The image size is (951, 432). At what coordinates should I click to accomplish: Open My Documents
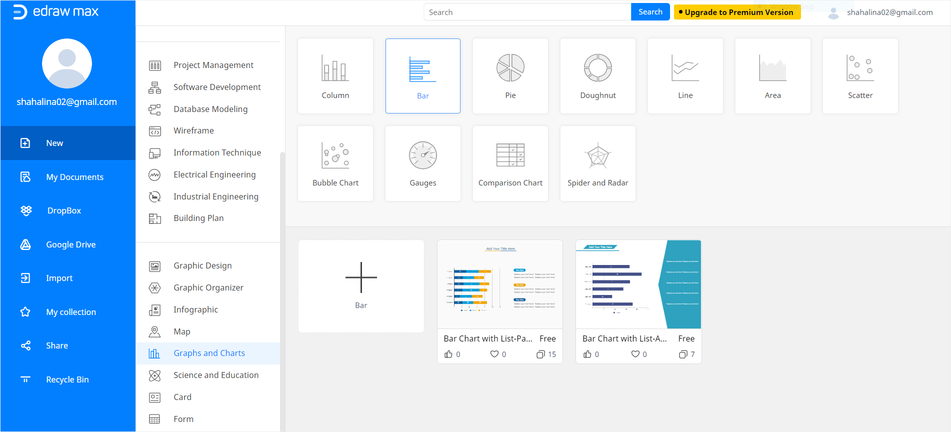[68, 177]
